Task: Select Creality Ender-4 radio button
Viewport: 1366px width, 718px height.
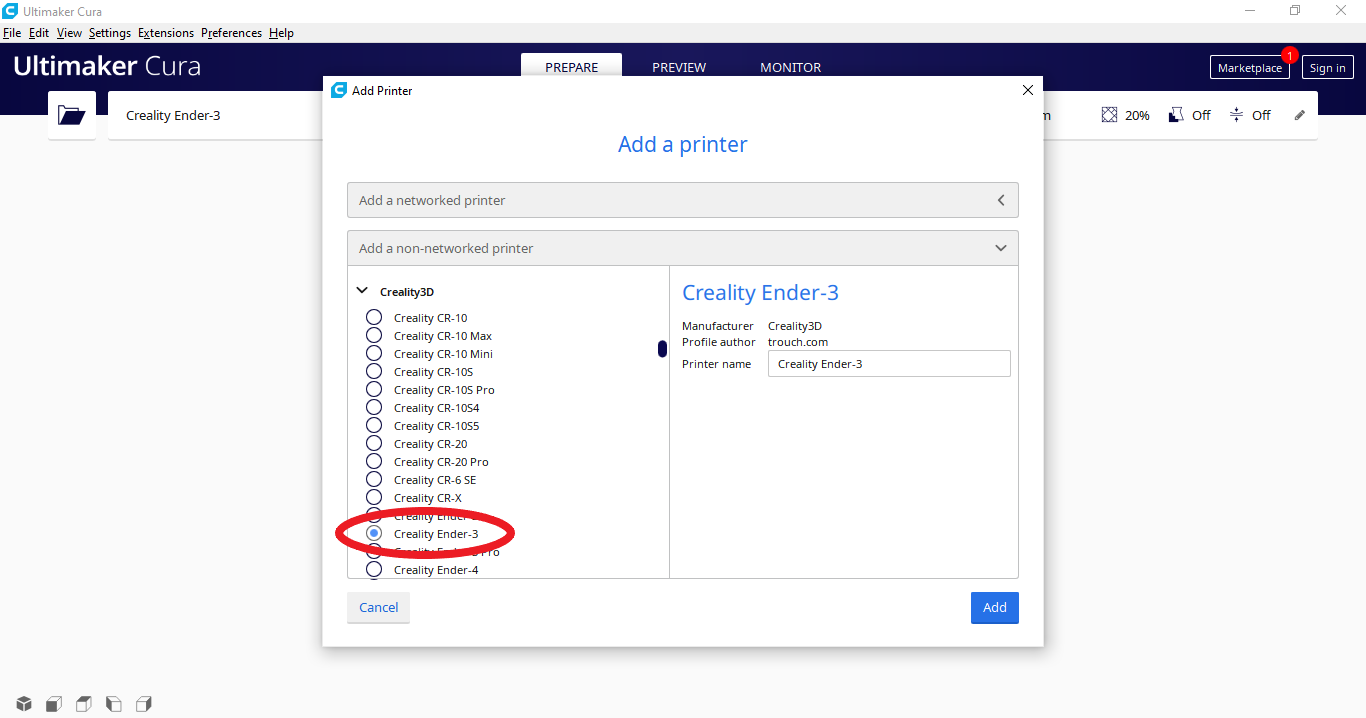Action: (374, 570)
